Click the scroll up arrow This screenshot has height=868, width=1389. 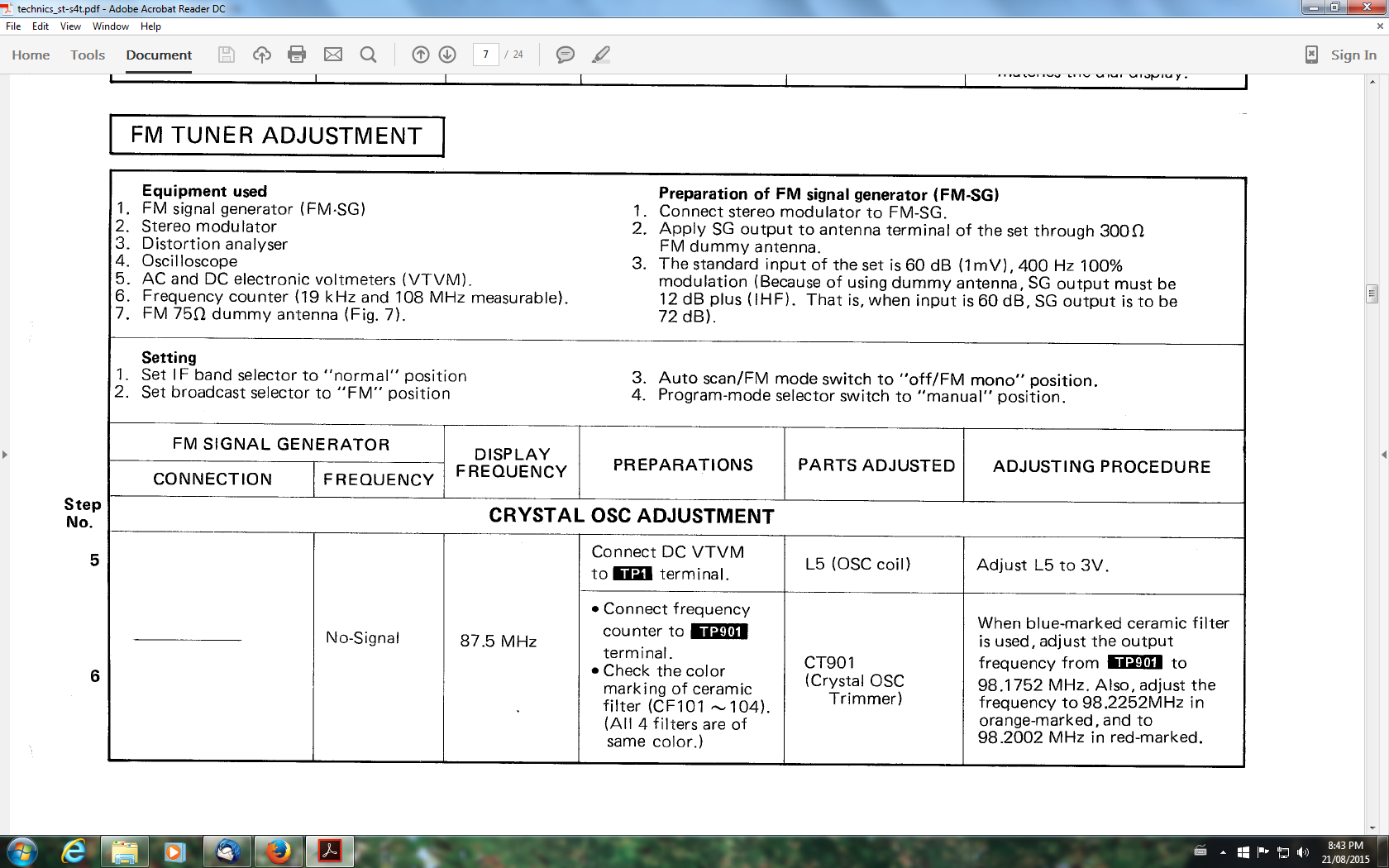(x=1372, y=82)
